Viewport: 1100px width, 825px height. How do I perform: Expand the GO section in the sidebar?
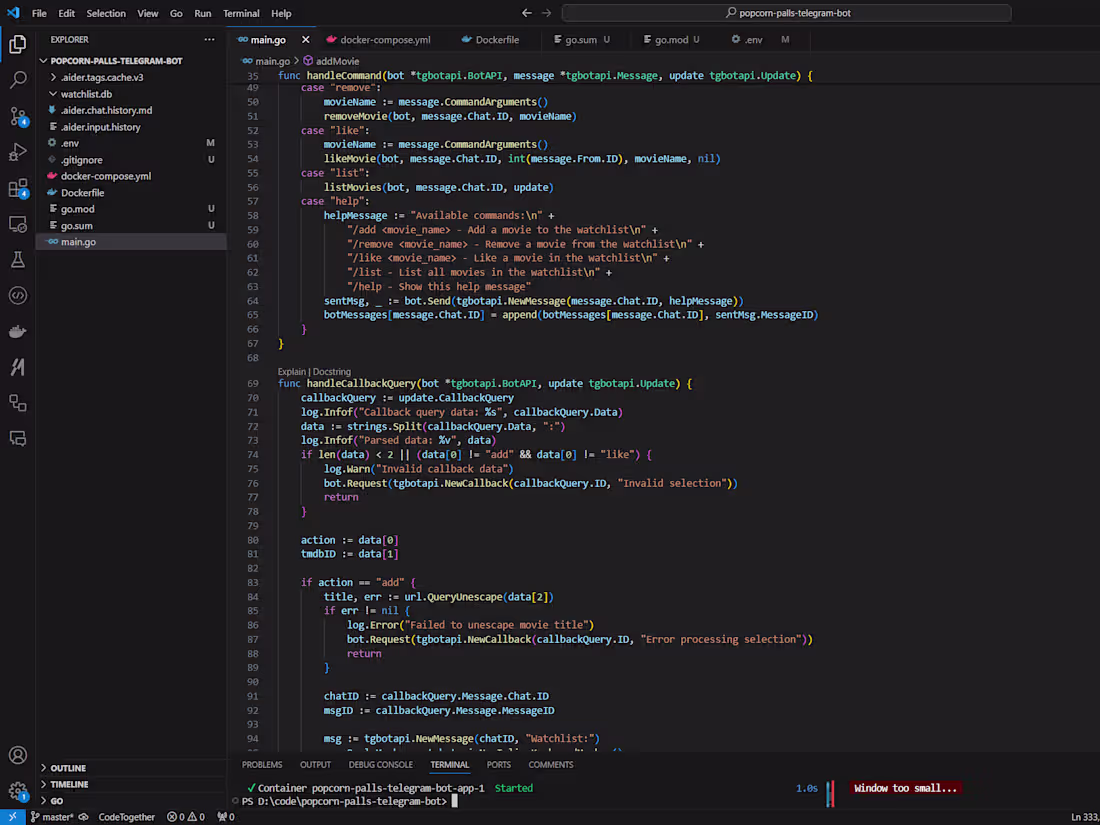56,801
